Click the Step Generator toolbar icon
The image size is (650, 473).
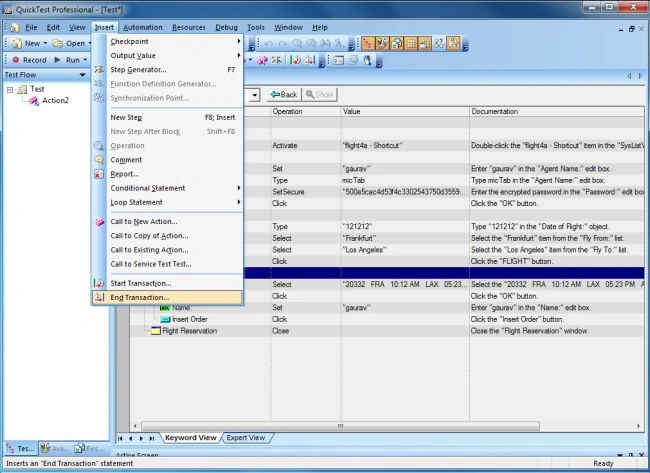pyautogui.click(x=276, y=60)
